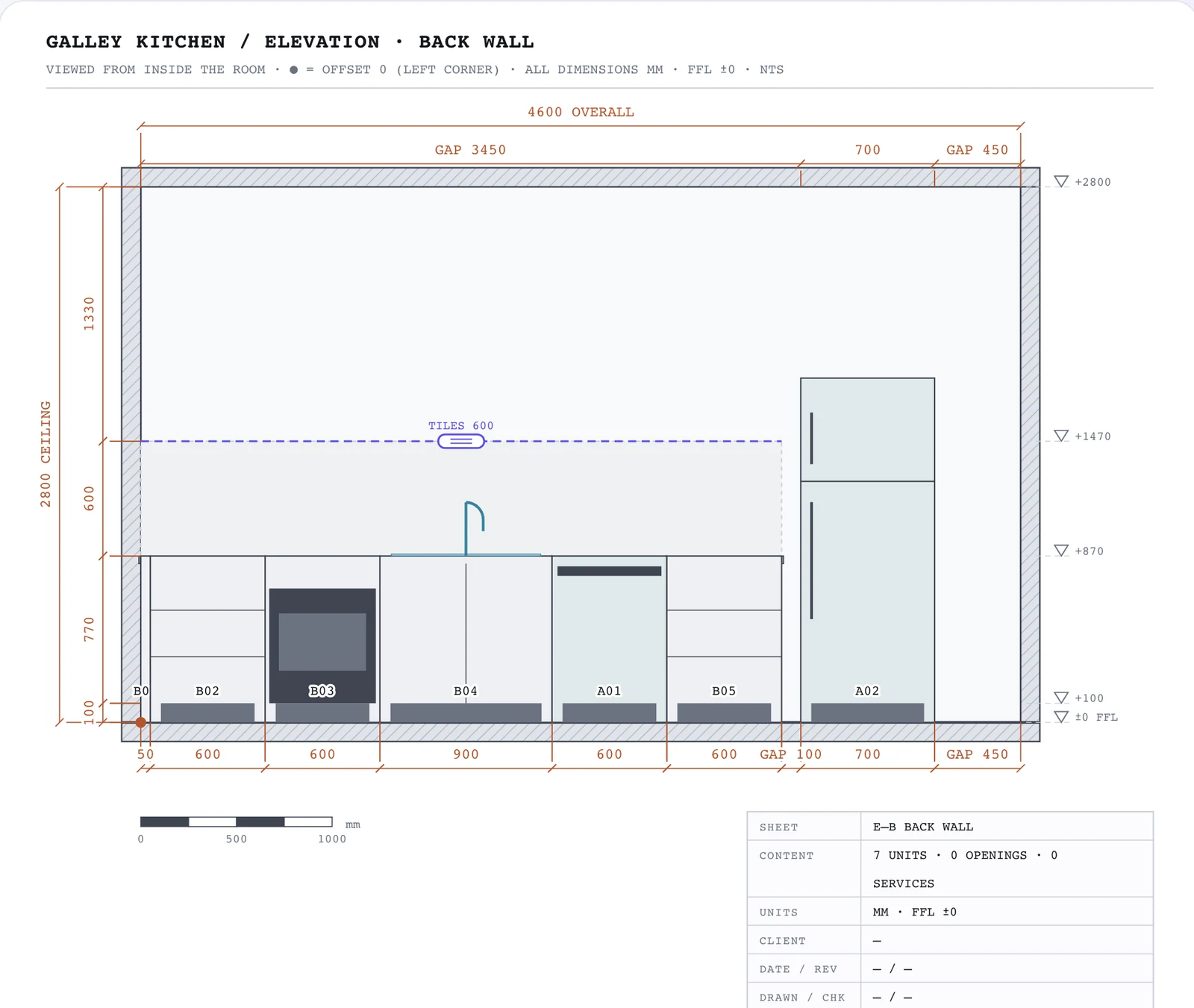
Task: Select the grey plinth under fridge A02
Action: tap(867, 713)
